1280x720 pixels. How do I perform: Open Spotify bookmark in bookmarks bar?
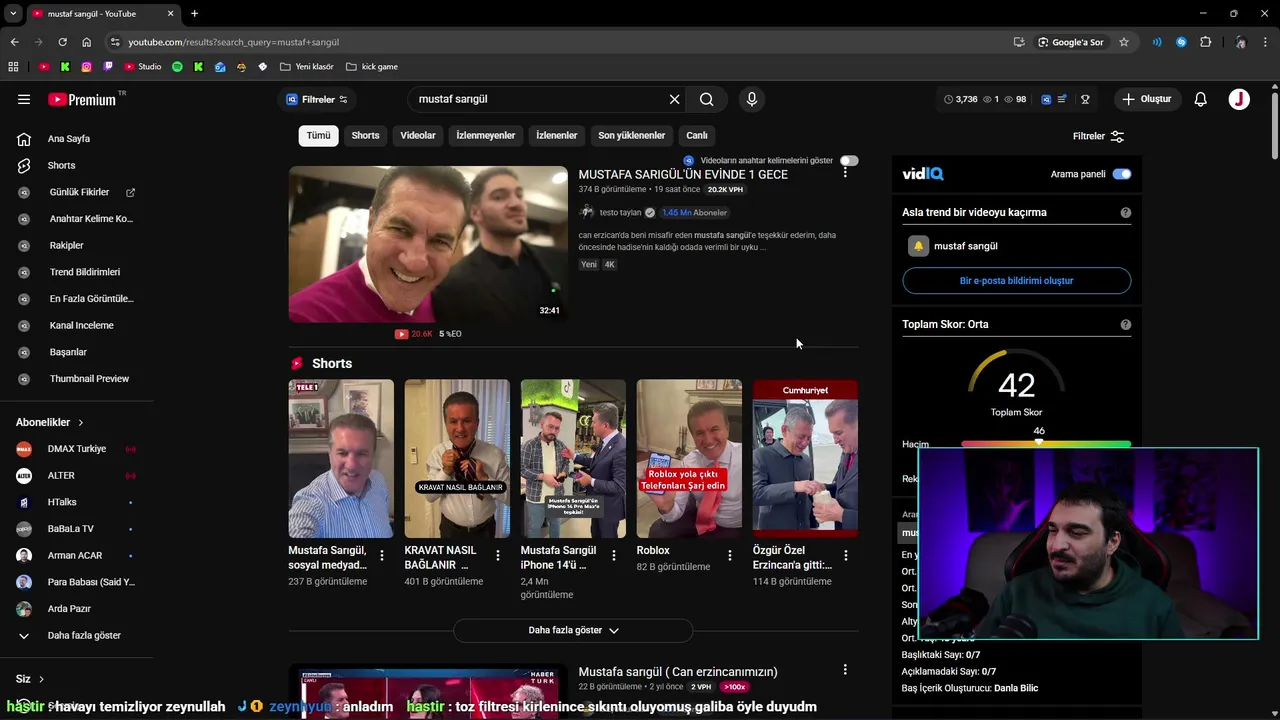(x=177, y=67)
